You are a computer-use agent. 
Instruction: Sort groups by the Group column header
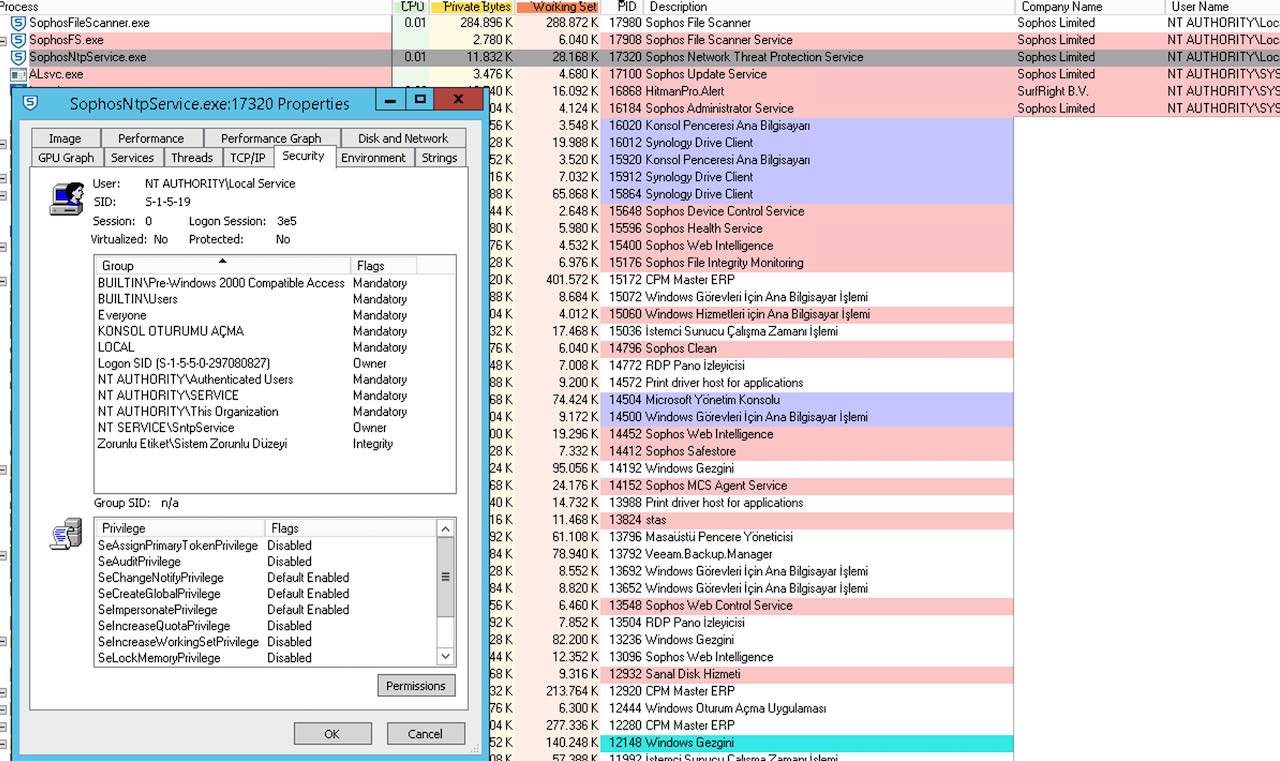222,266
